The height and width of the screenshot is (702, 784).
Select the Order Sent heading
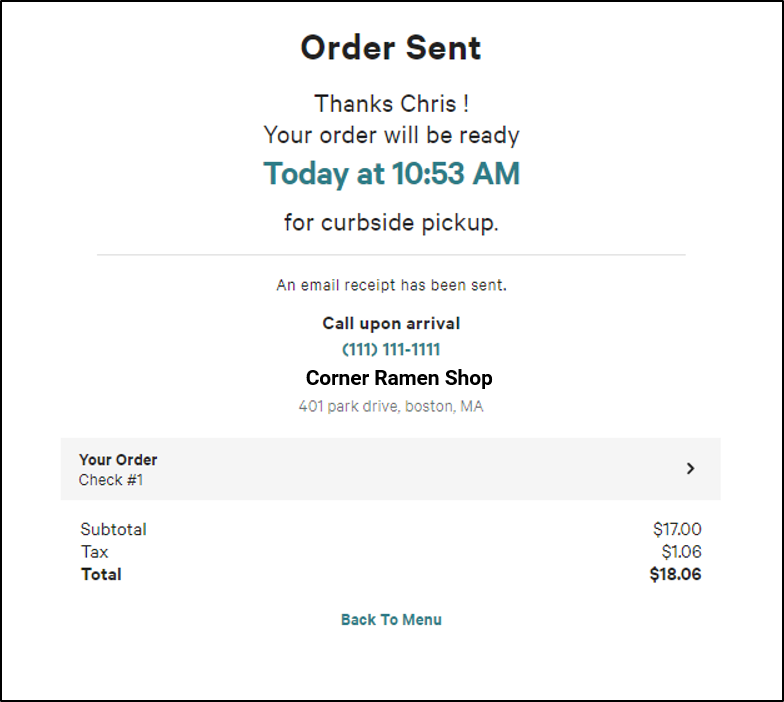(390, 48)
